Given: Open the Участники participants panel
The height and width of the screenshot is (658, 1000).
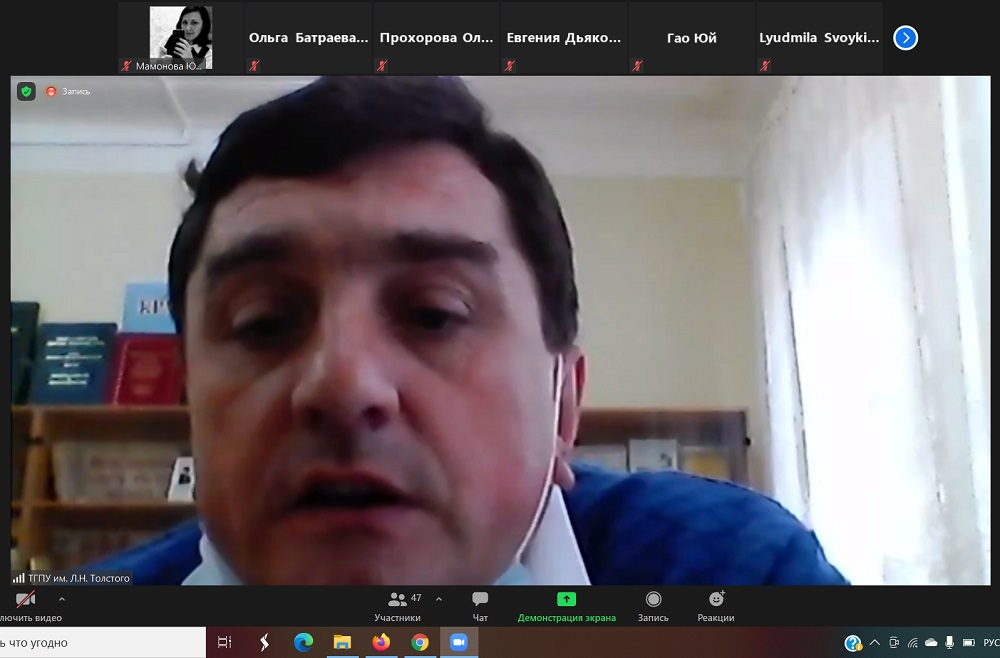Looking at the screenshot, I should tap(397, 606).
